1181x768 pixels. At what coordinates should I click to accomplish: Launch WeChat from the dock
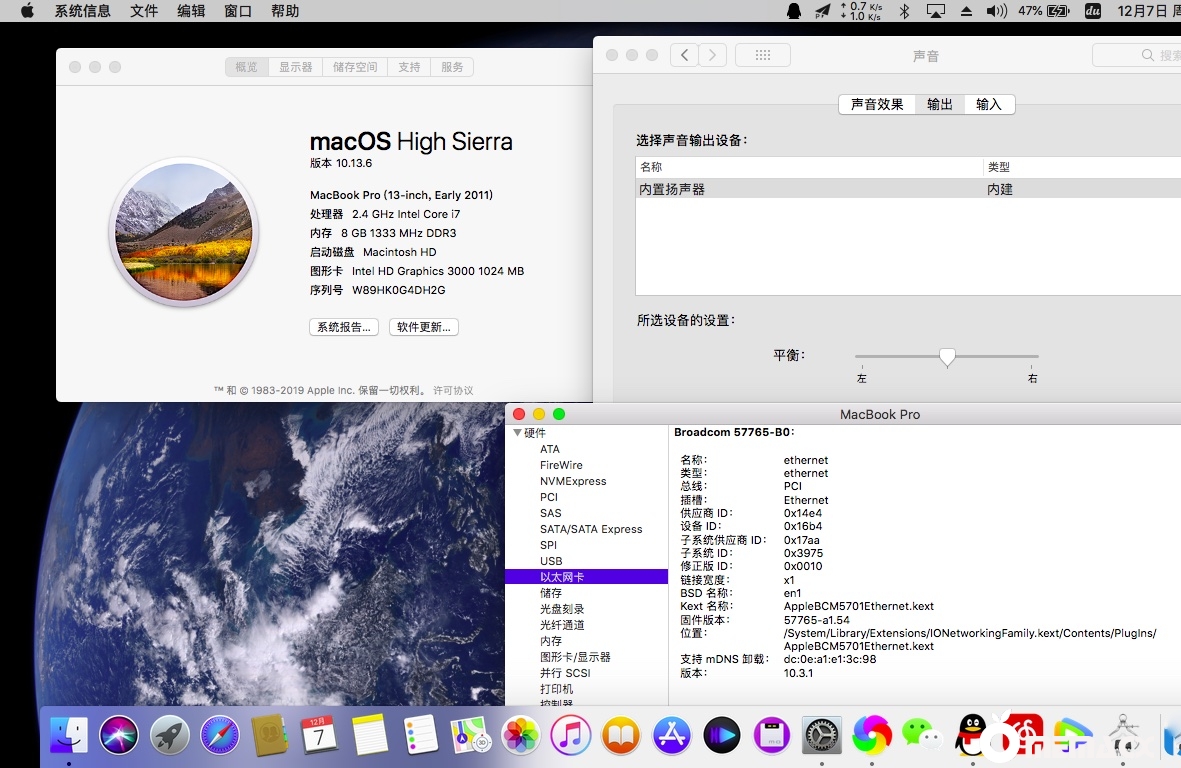click(x=921, y=736)
